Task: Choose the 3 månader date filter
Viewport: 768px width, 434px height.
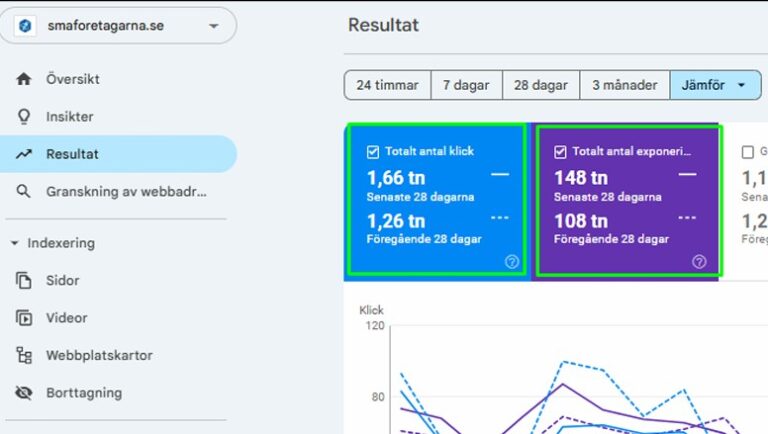Action: point(624,85)
